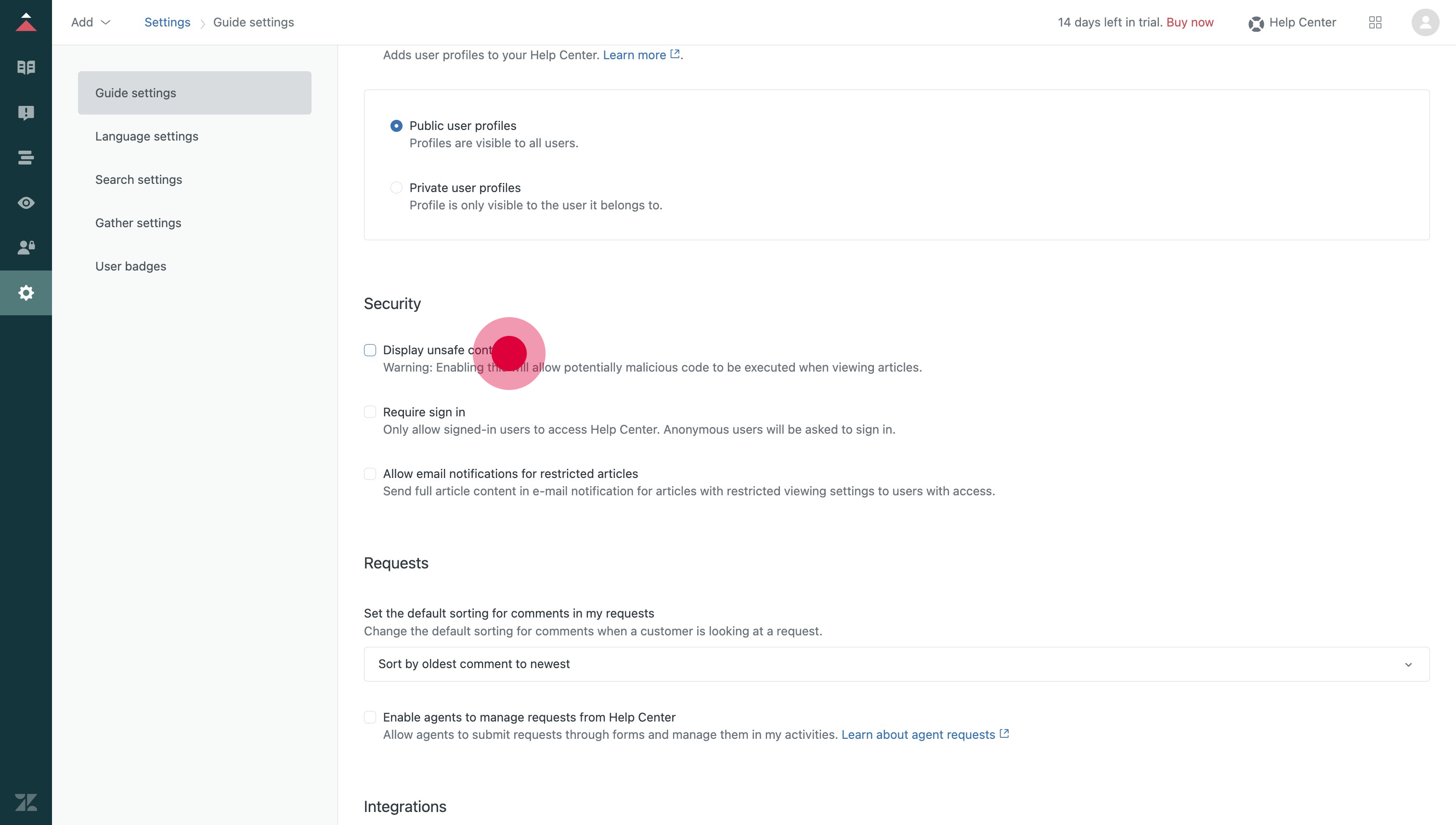
Task: Select Private user profiles radio button
Action: coord(396,188)
